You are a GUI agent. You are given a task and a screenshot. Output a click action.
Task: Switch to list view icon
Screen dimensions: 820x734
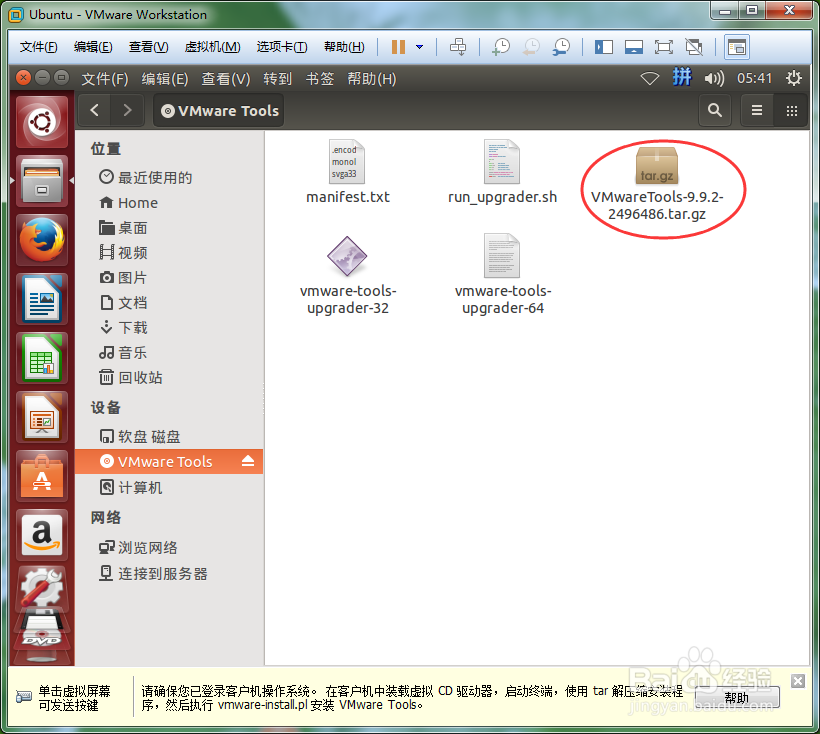pyautogui.click(x=757, y=110)
